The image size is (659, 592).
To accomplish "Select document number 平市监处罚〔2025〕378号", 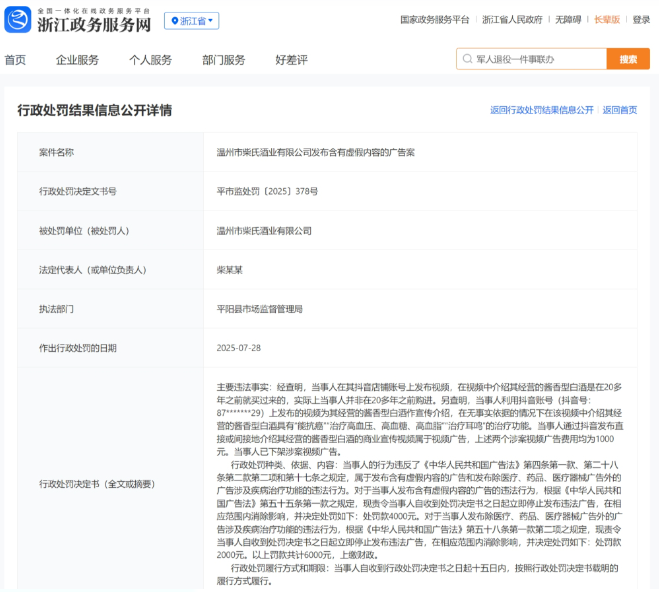I will [x=267, y=192].
